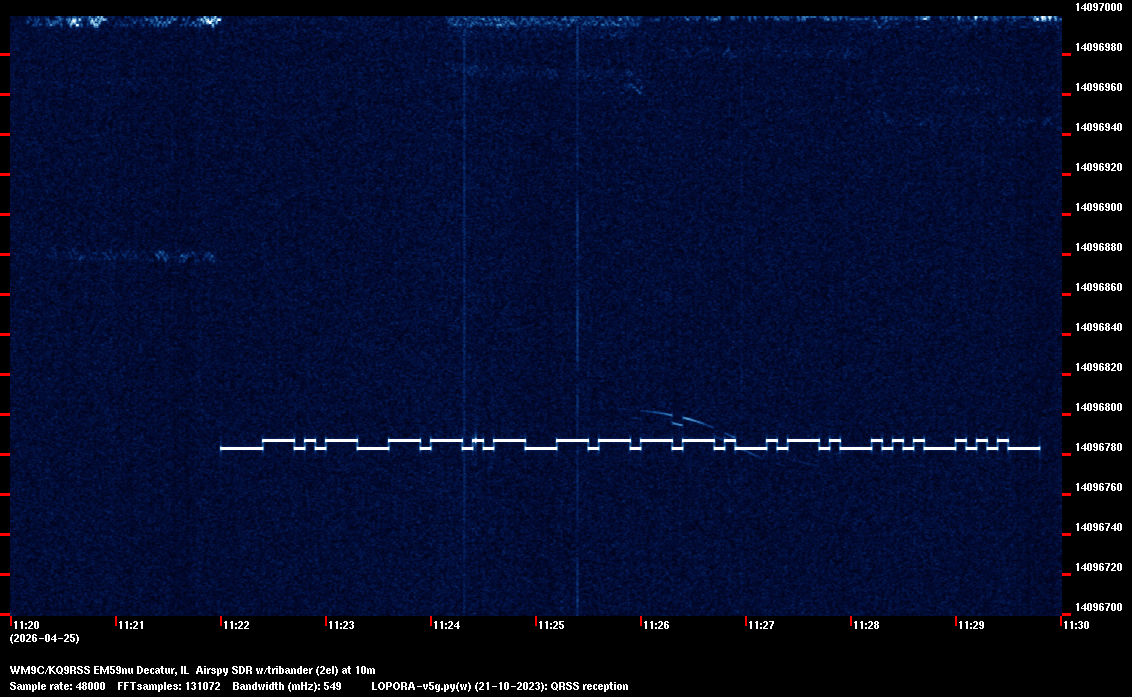Select the 14096780 frequency label
The width and height of the screenshot is (1132, 697).
tap(1097, 447)
